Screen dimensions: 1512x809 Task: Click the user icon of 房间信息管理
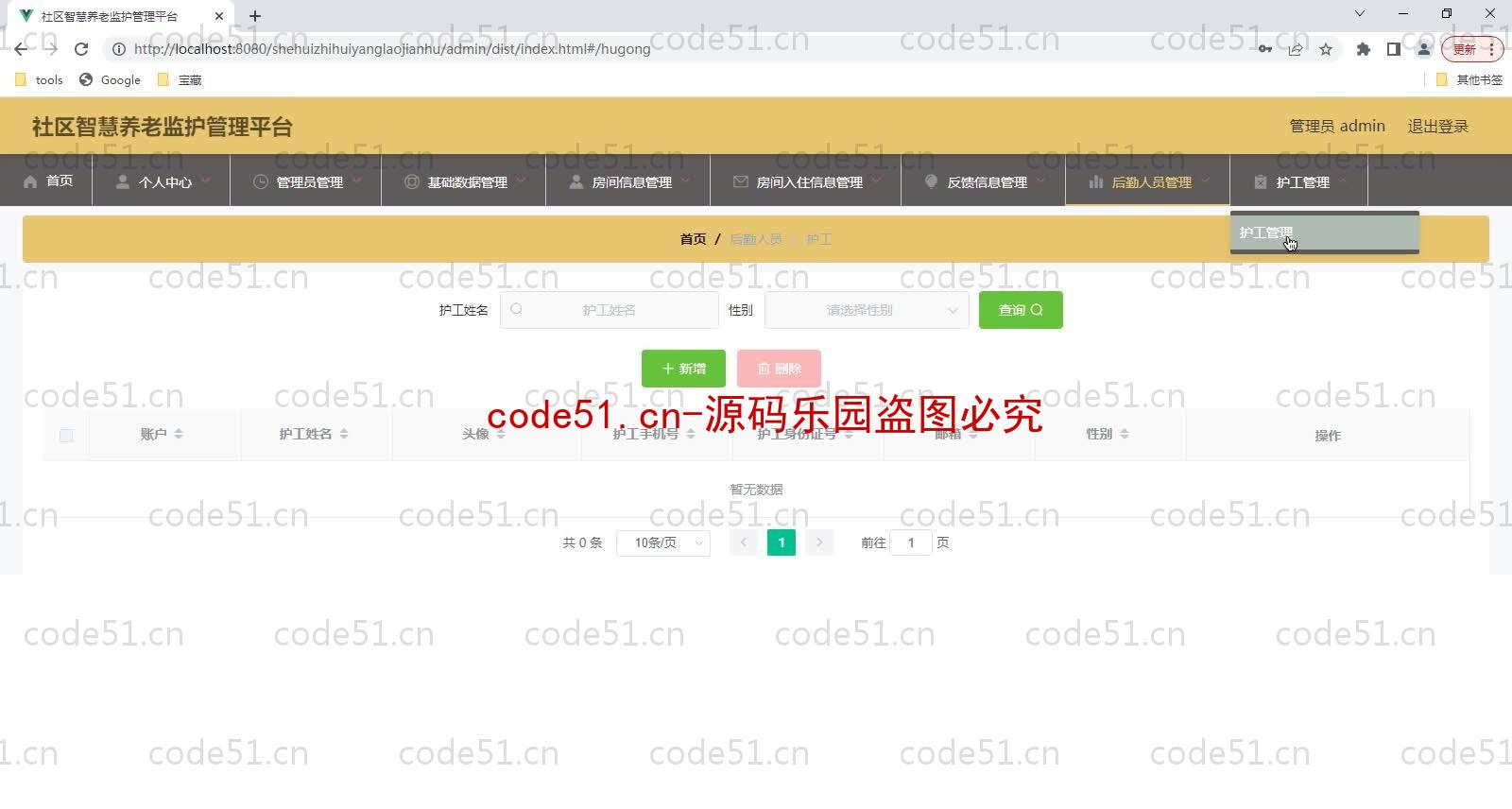(x=576, y=181)
